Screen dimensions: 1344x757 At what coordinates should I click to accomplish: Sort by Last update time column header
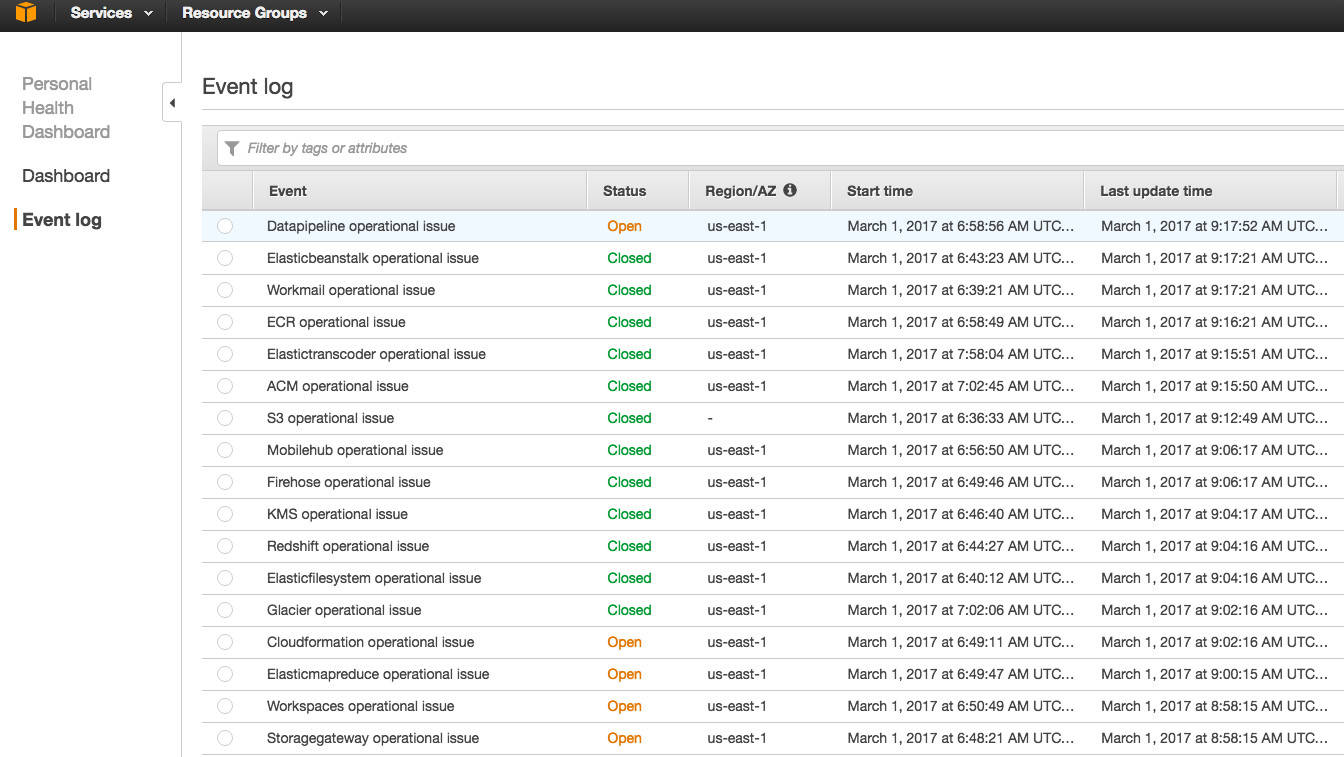(1156, 191)
